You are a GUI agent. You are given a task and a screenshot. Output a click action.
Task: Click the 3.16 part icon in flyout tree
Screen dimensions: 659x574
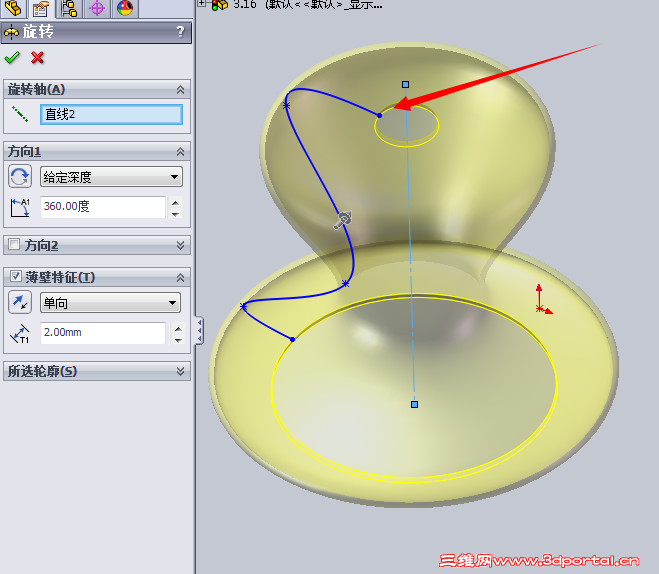(220, 5)
